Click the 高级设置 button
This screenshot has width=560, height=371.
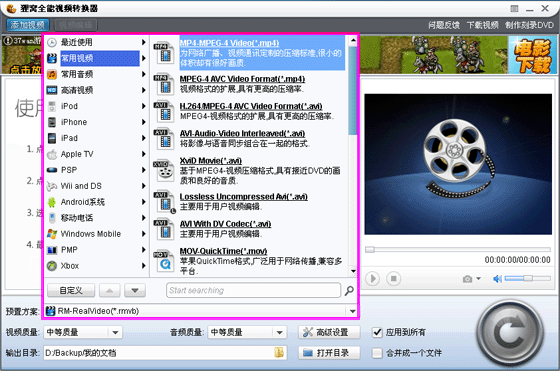pos(329,332)
